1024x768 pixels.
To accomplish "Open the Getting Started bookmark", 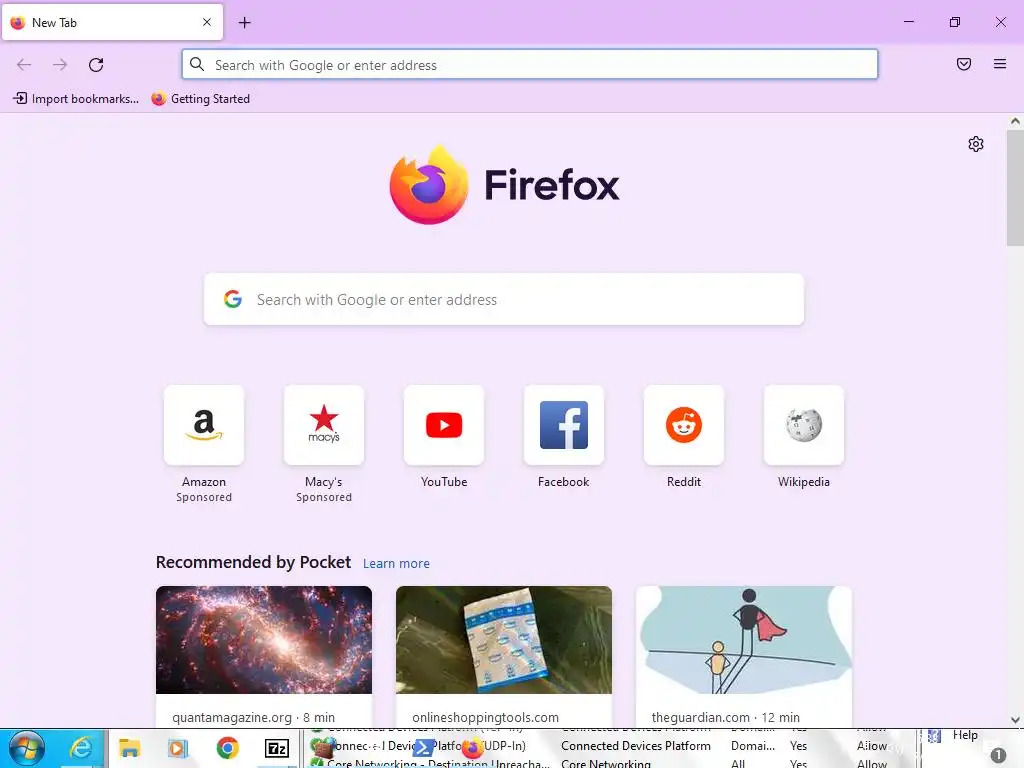I will tap(200, 99).
